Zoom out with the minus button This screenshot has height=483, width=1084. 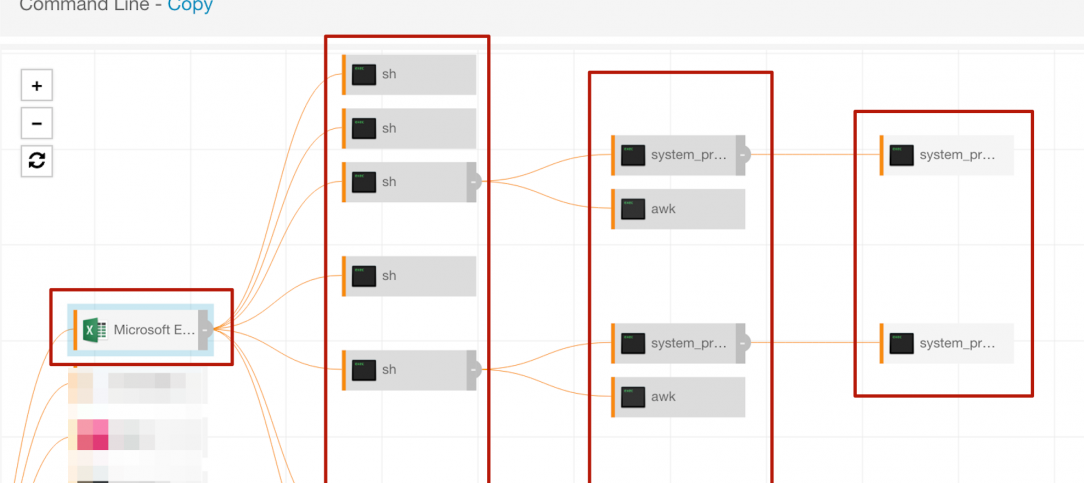click(37, 123)
